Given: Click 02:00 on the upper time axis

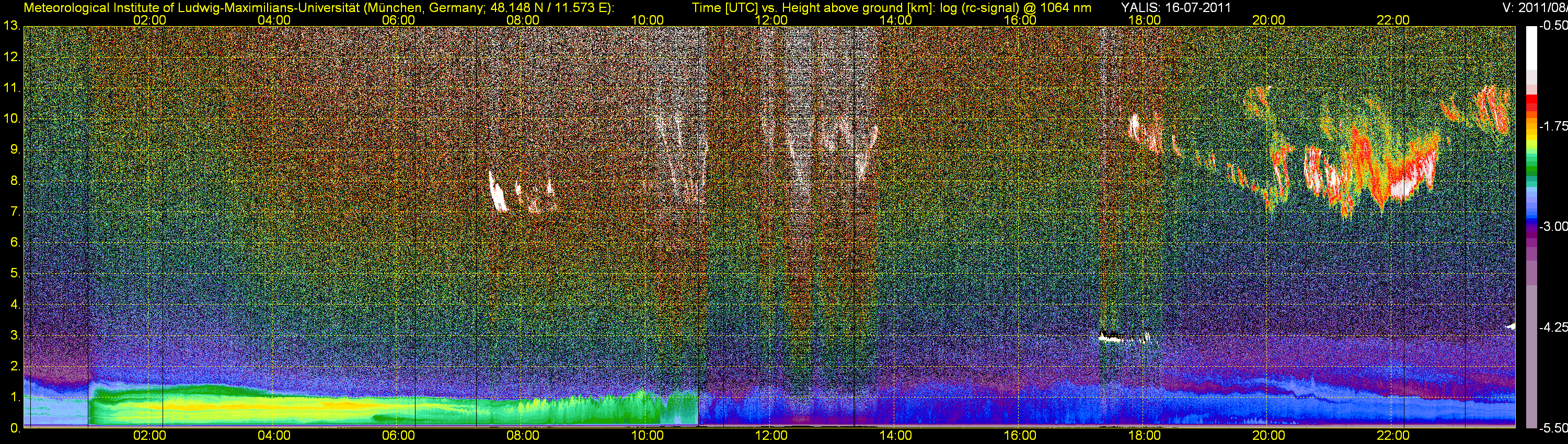Looking at the screenshot, I should [x=149, y=20].
